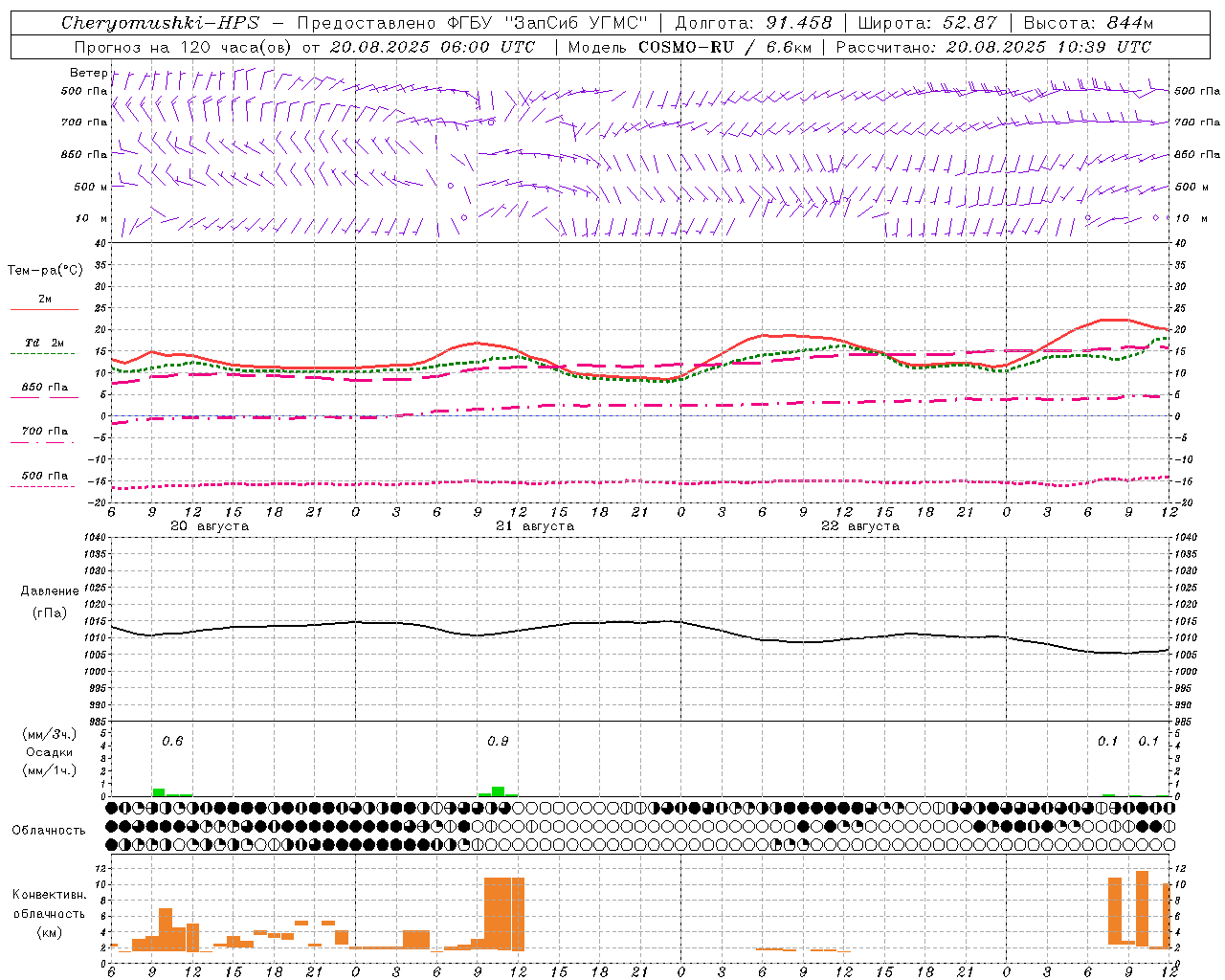The height and width of the screenshot is (980, 1225).
Task: Click the tallest orange convective bar on 21 августа
Action: coord(504,913)
